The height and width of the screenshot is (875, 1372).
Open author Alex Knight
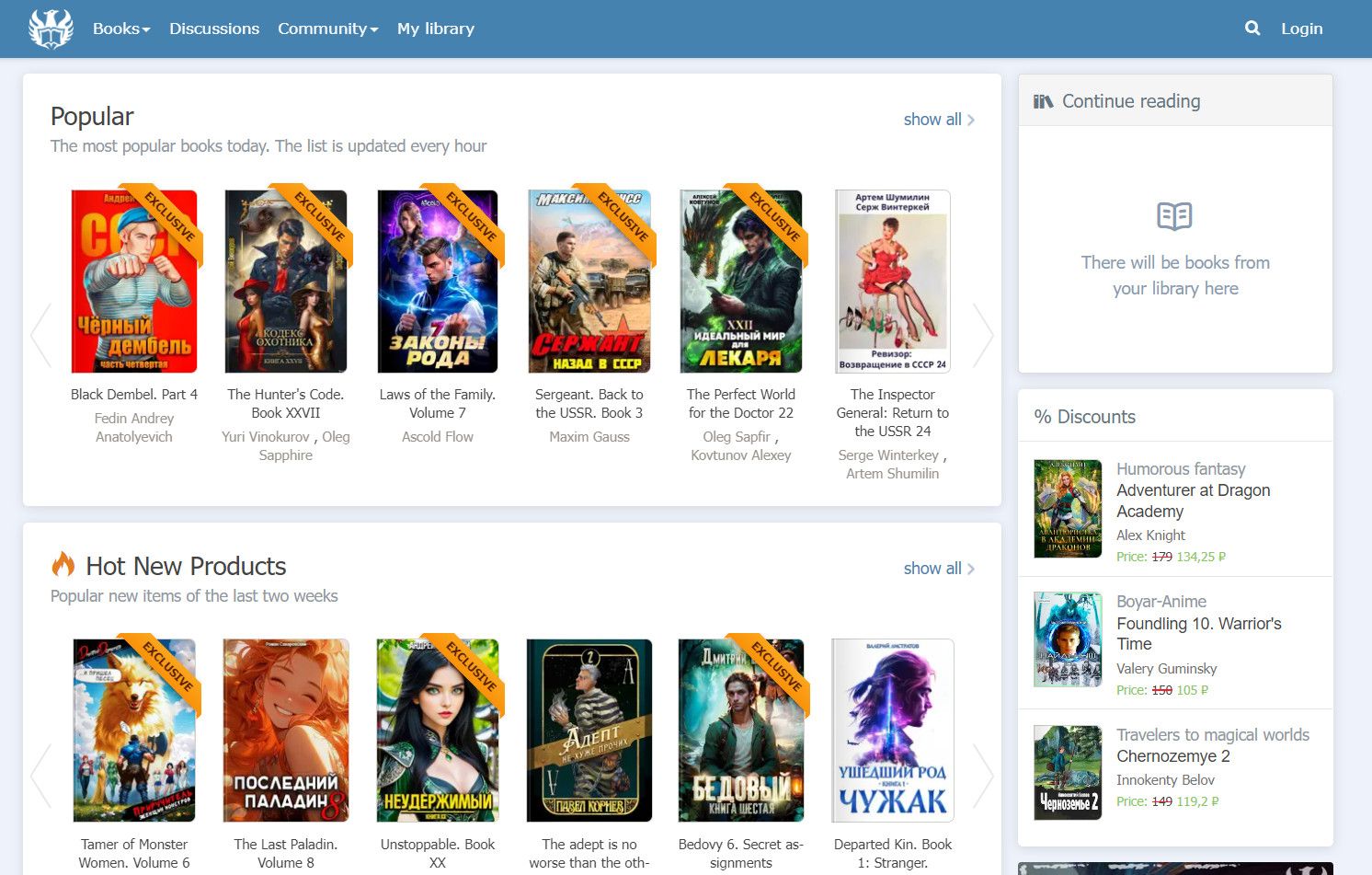[1150, 535]
